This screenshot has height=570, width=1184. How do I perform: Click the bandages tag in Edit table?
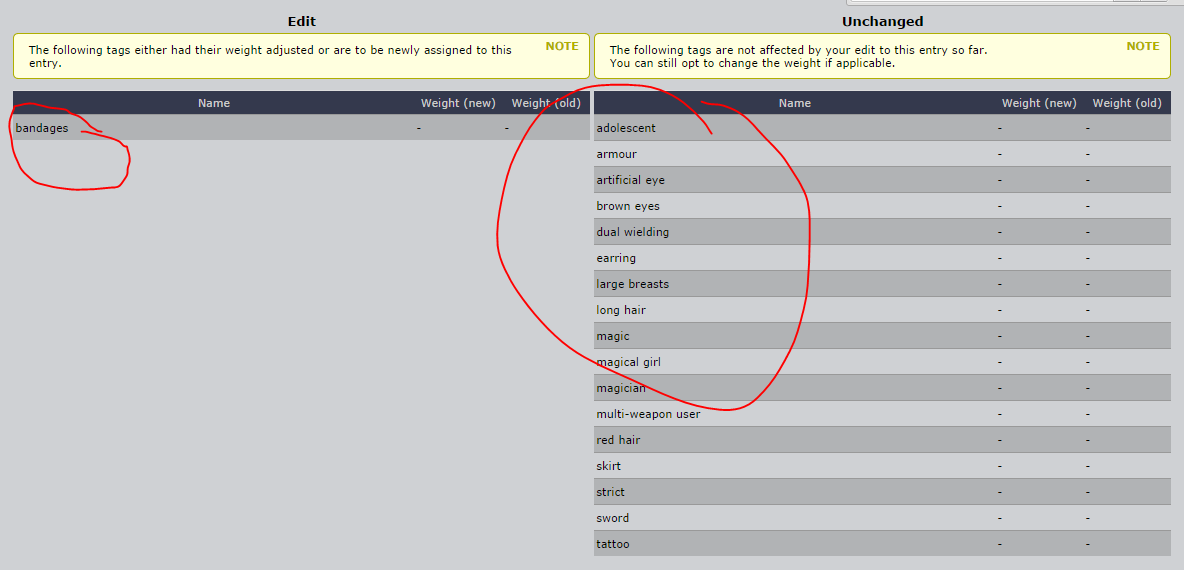(x=42, y=128)
